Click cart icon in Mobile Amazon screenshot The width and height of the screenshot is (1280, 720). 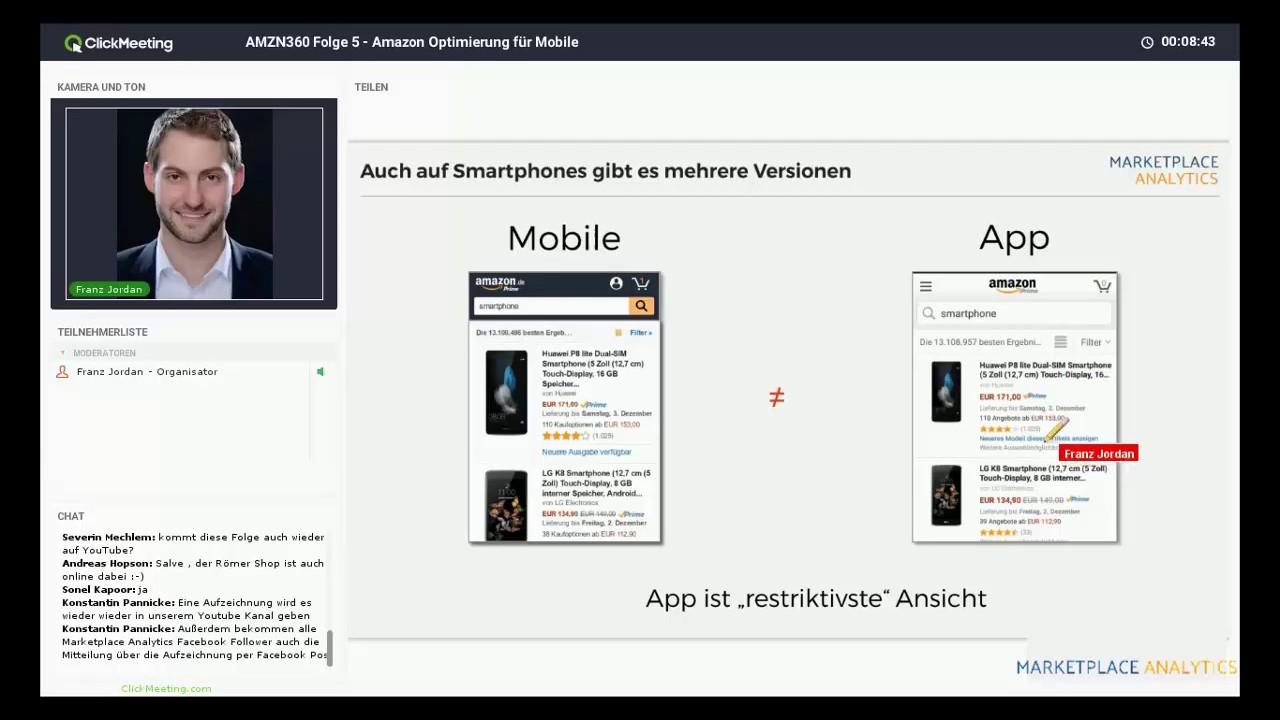pos(641,284)
